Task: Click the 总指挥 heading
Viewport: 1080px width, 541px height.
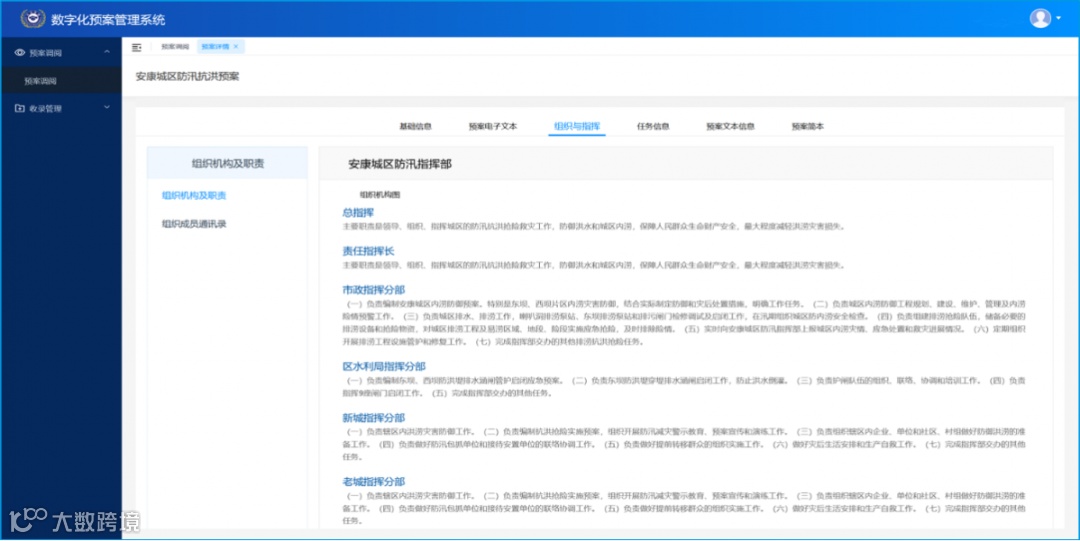Action: (x=358, y=213)
